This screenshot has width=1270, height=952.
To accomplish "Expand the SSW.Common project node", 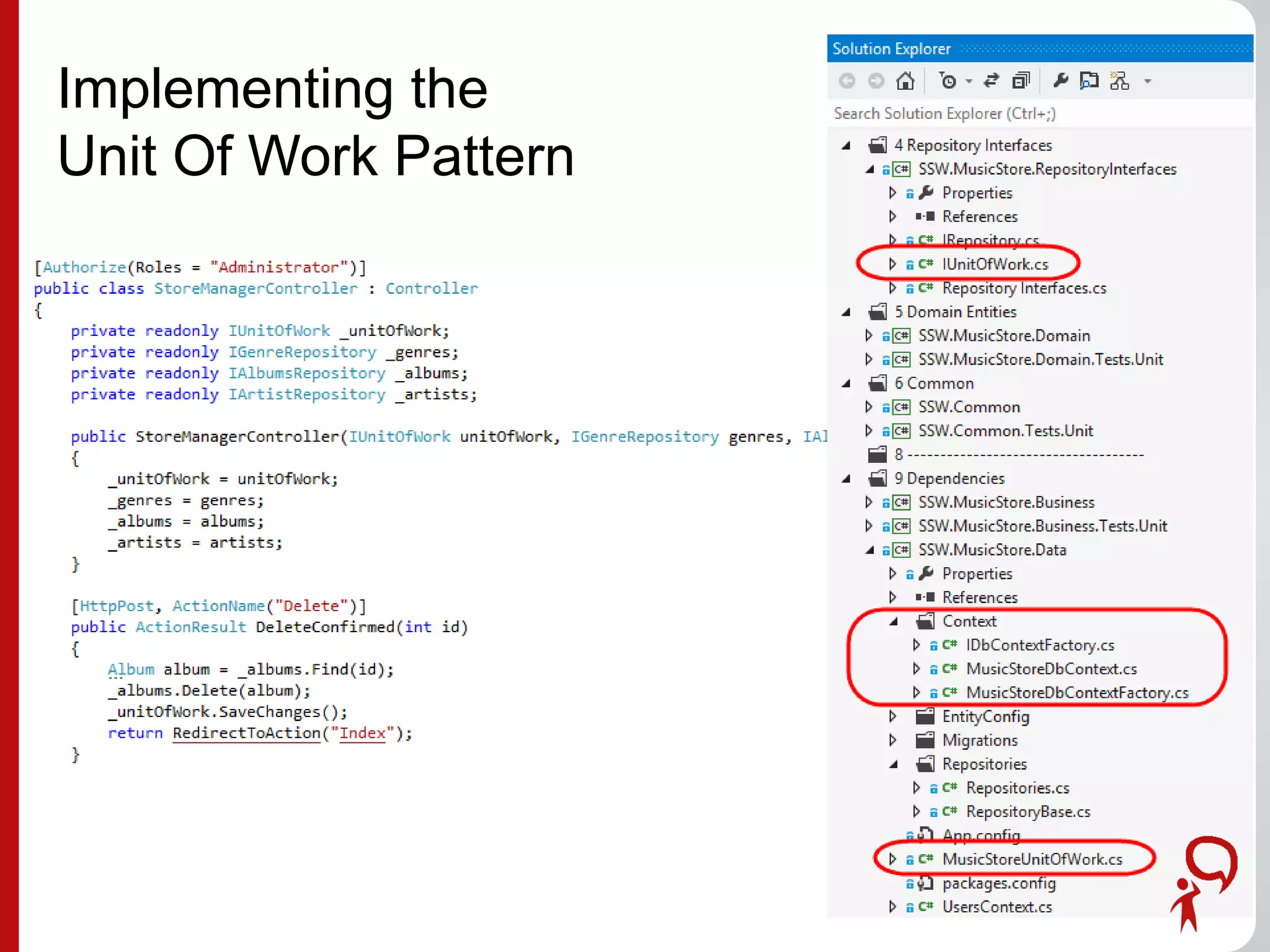I will click(869, 407).
